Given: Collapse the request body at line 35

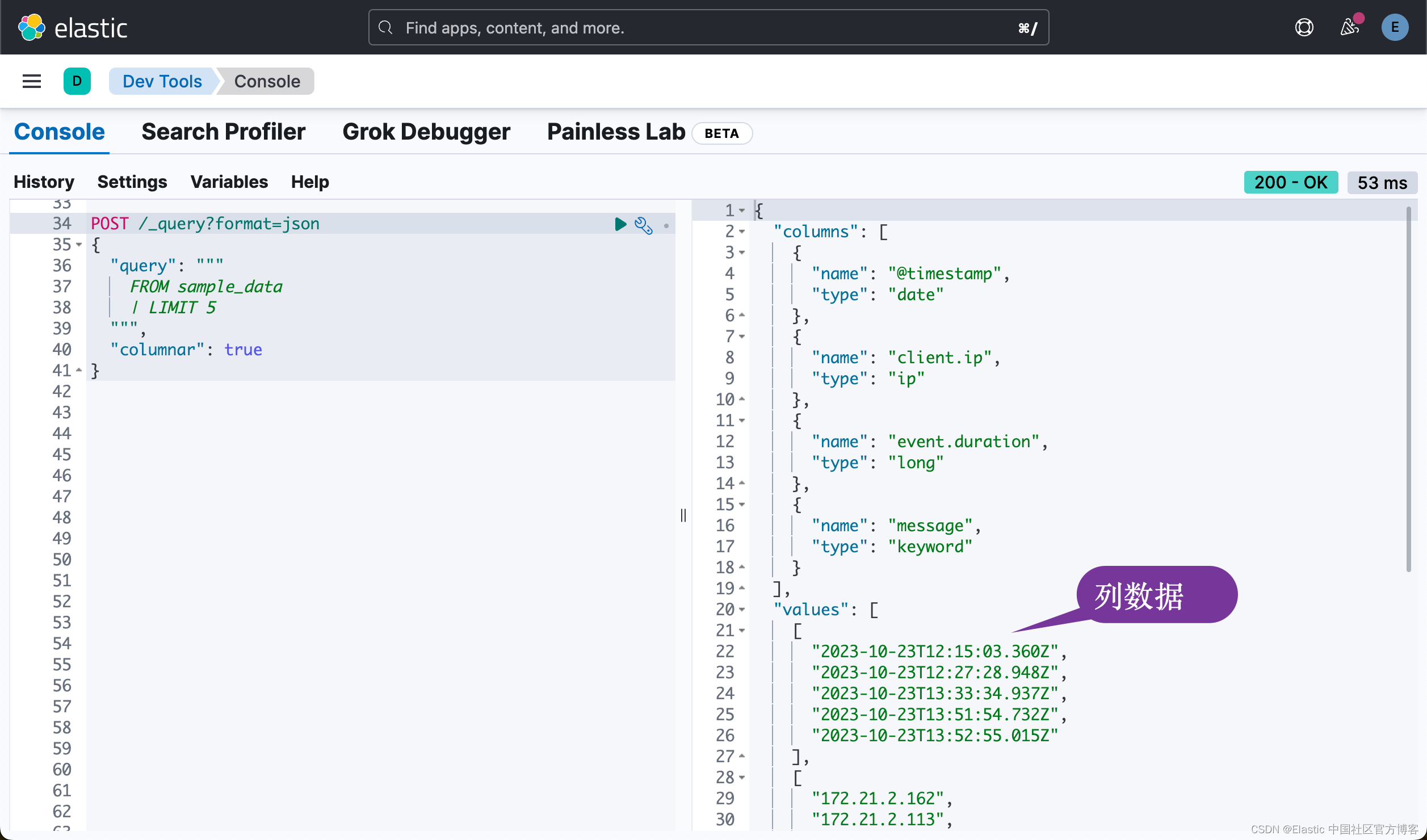Looking at the screenshot, I should [79, 245].
